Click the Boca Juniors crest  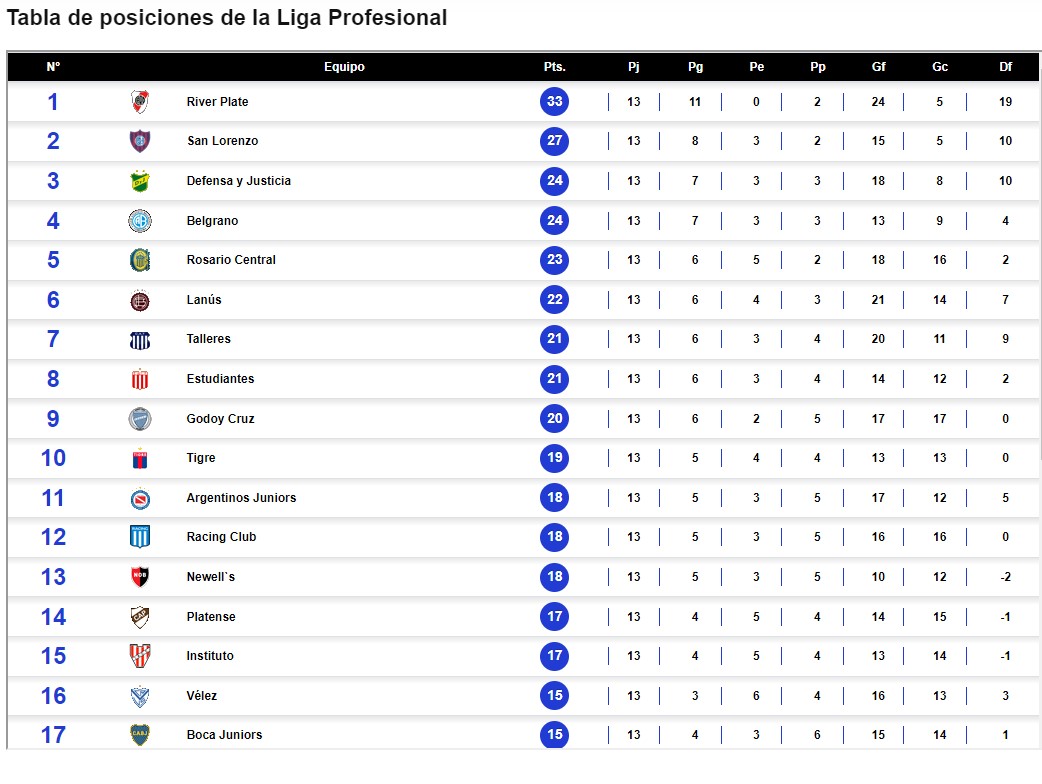tap(140, 735)
